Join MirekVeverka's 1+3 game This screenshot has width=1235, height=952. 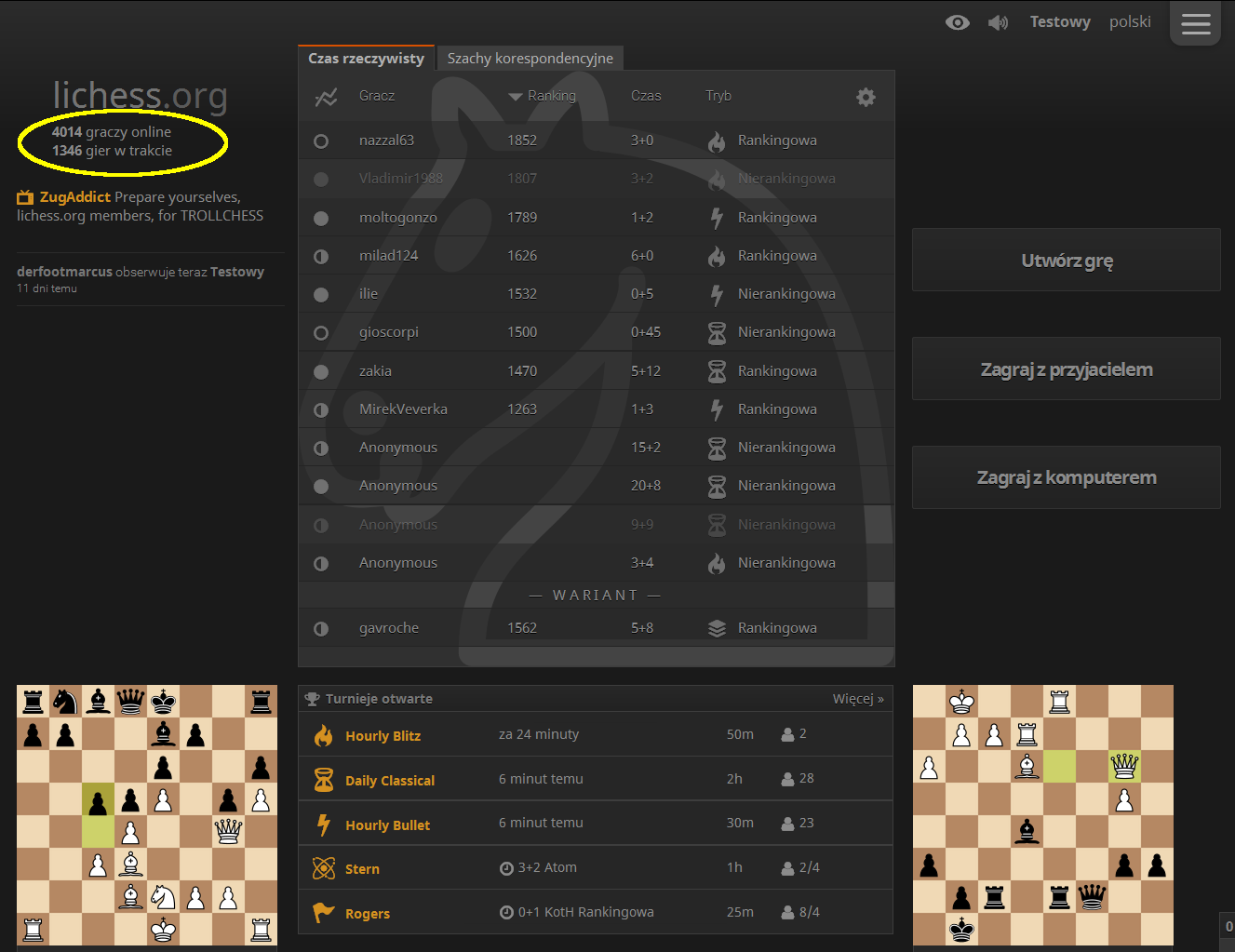coord(597,409)
